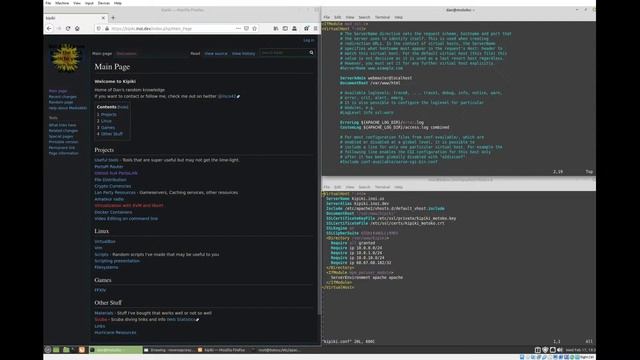640x360 pixels.
Task: Click the clock in the taskbar
Action: click(580, 350)
